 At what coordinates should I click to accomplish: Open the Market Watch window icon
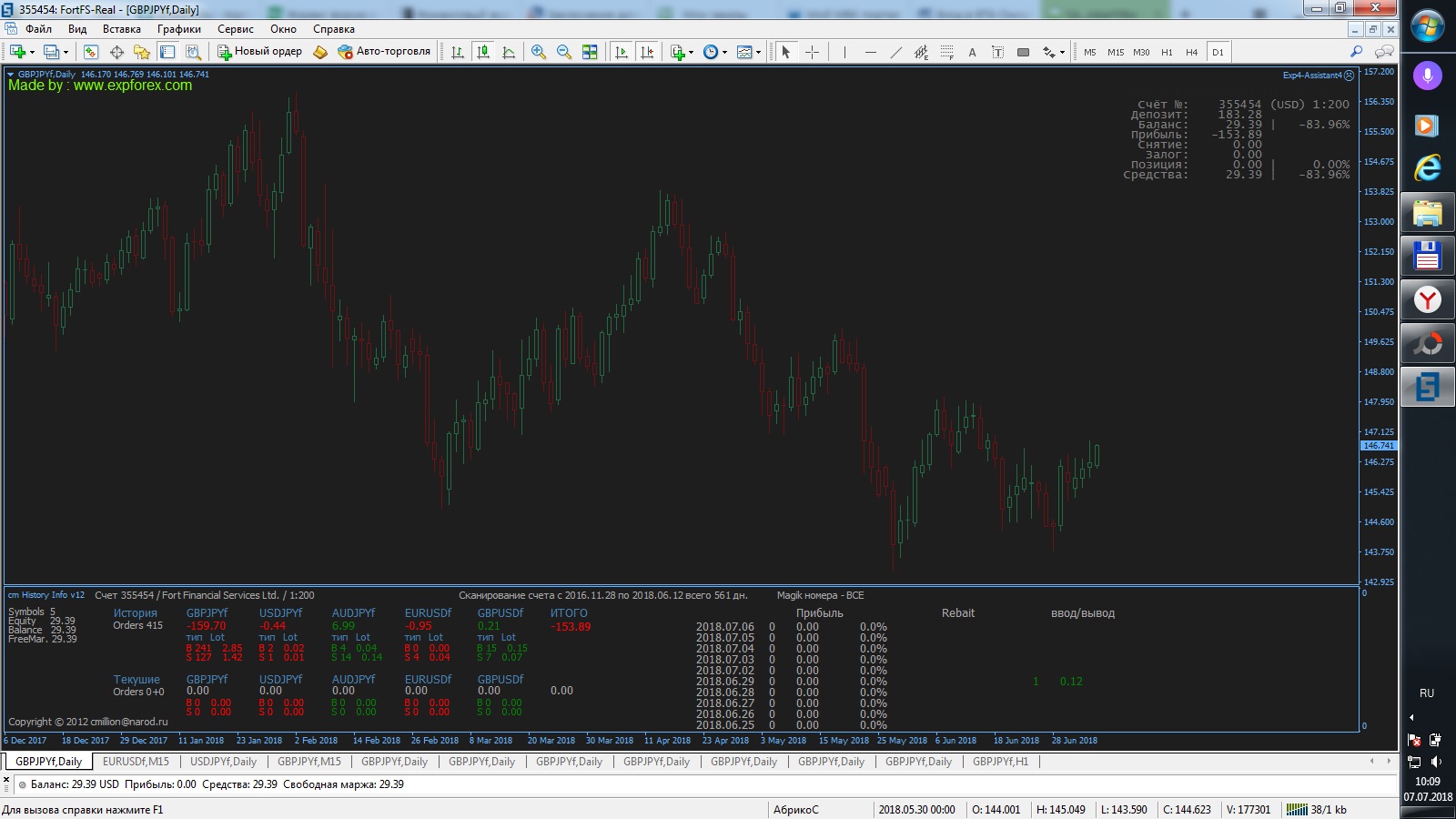coord(91,52)
